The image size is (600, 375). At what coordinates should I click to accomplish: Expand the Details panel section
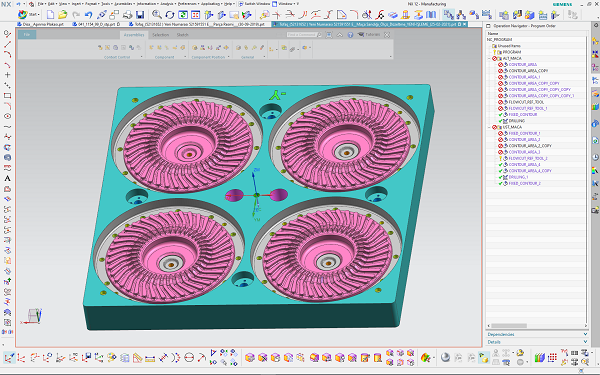click(537, 342)
